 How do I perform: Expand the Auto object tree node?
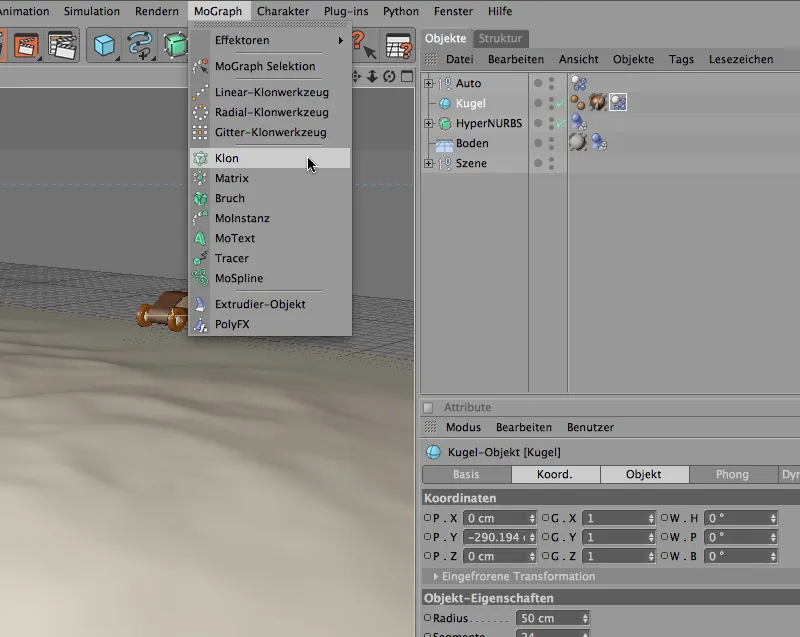click(x=429, y=83)
